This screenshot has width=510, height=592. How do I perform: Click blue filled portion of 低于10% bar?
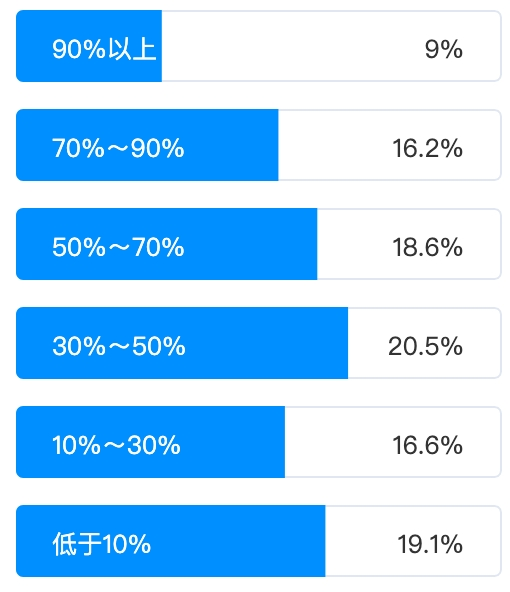click(170, 541)
